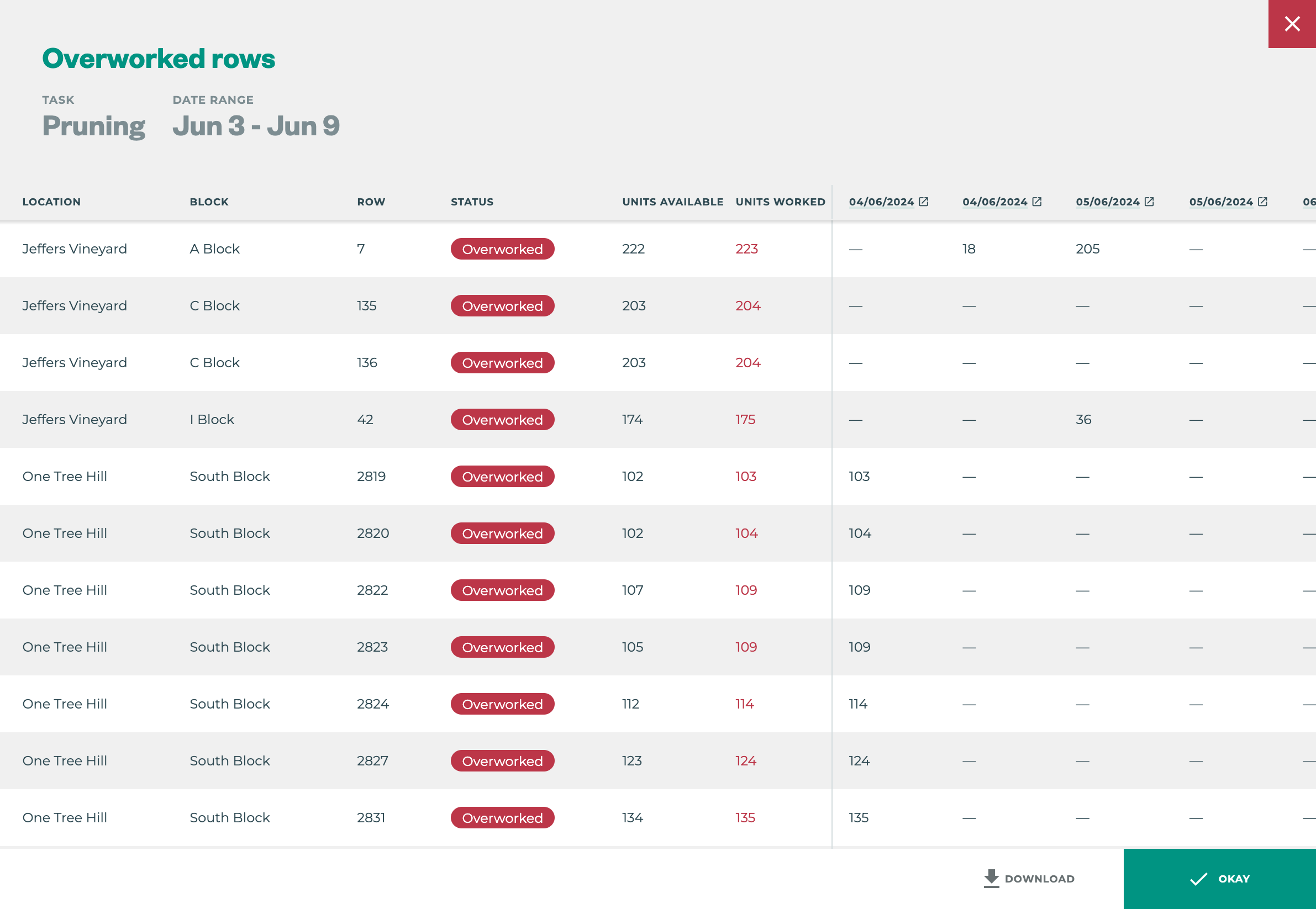Open the external link on first 05/06/2024 column
Screen dimensions: 1316x909
coord(1150,200)
